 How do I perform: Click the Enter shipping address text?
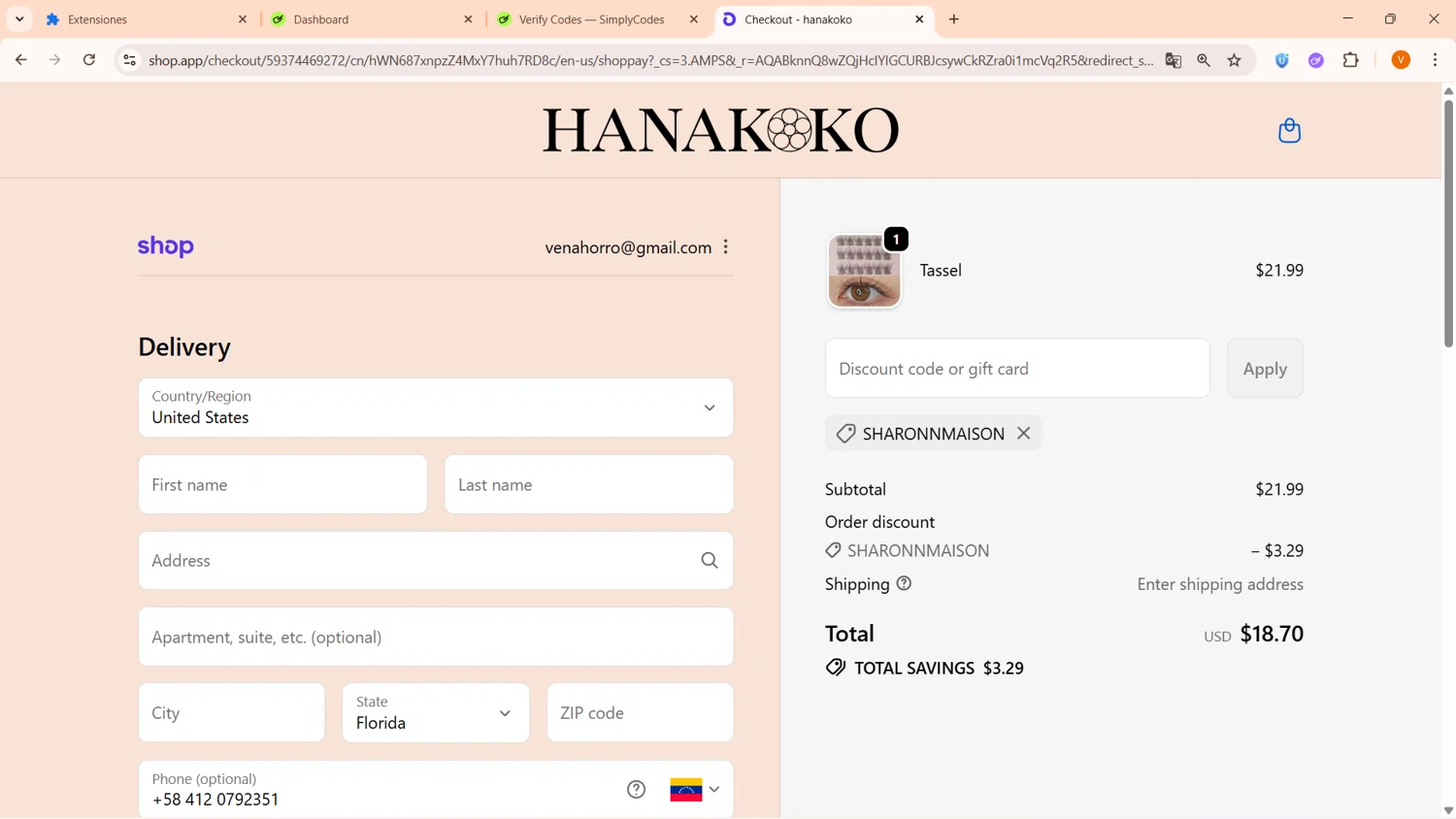tap(1220, 584)
